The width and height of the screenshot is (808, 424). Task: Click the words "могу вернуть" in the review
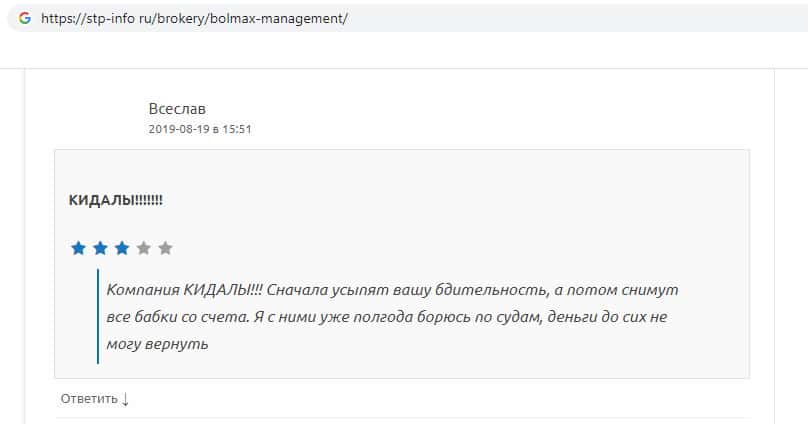point(157,344)
